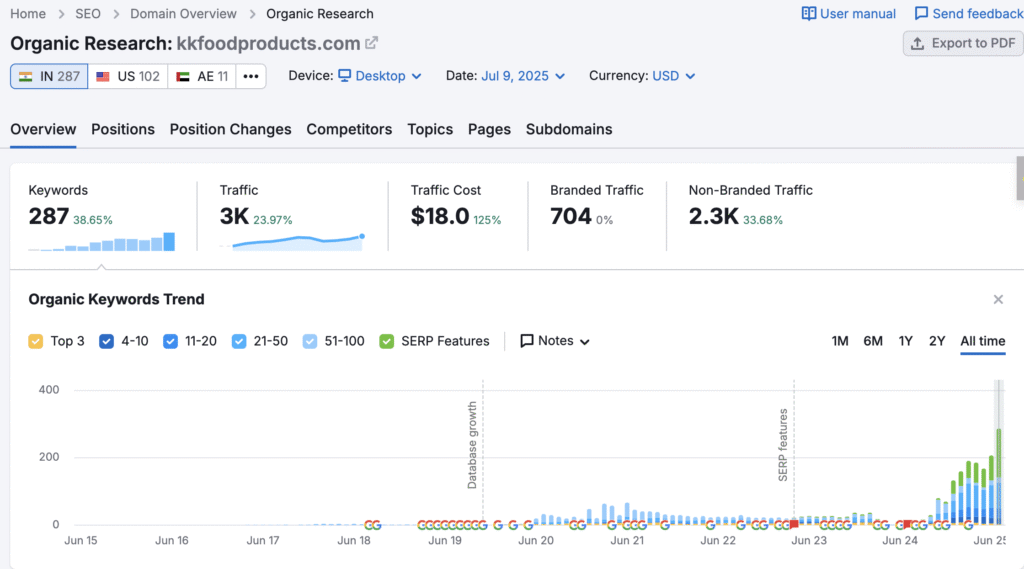Screen dimensions: 1024x569
Task: Toggle the SERP Features checkbox
Action: click(387, 341)
